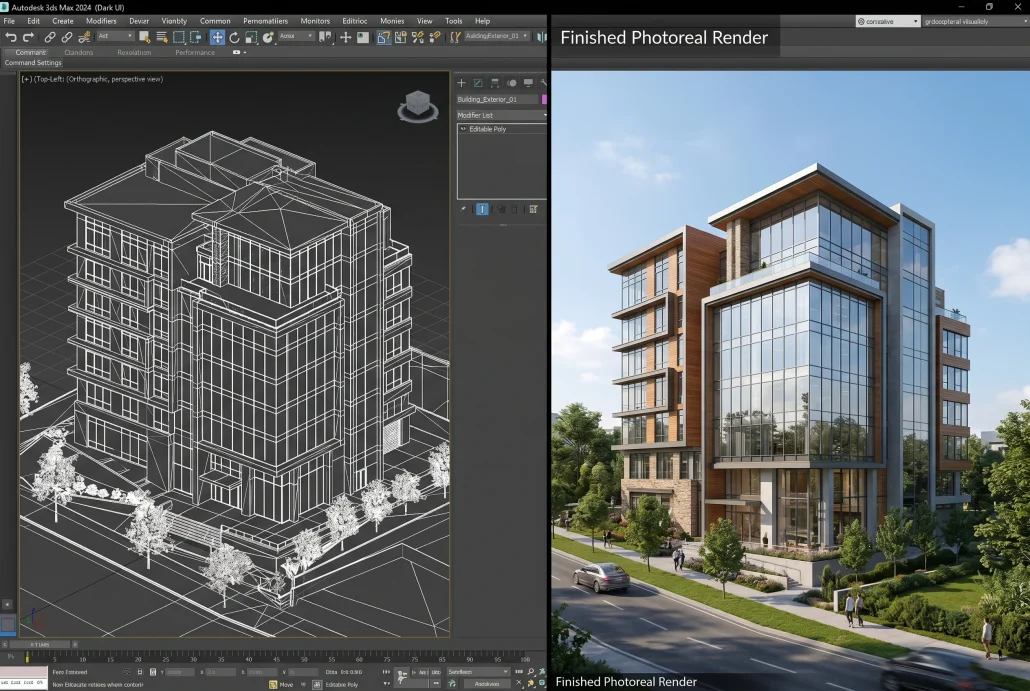1030x691 pixels.
Task: Open the File menu
Action: [x=9, y=21]
